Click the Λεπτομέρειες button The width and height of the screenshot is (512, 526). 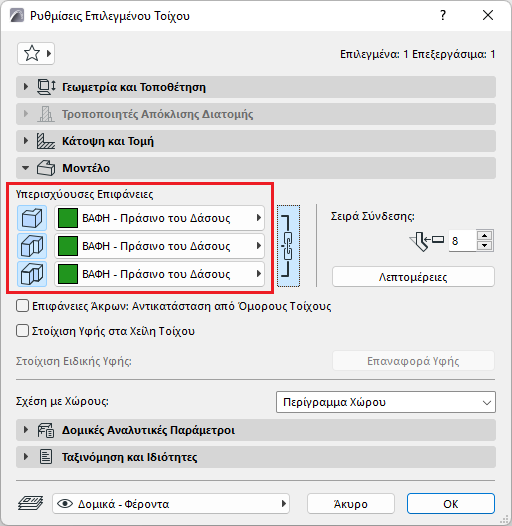tap(413, 277)
